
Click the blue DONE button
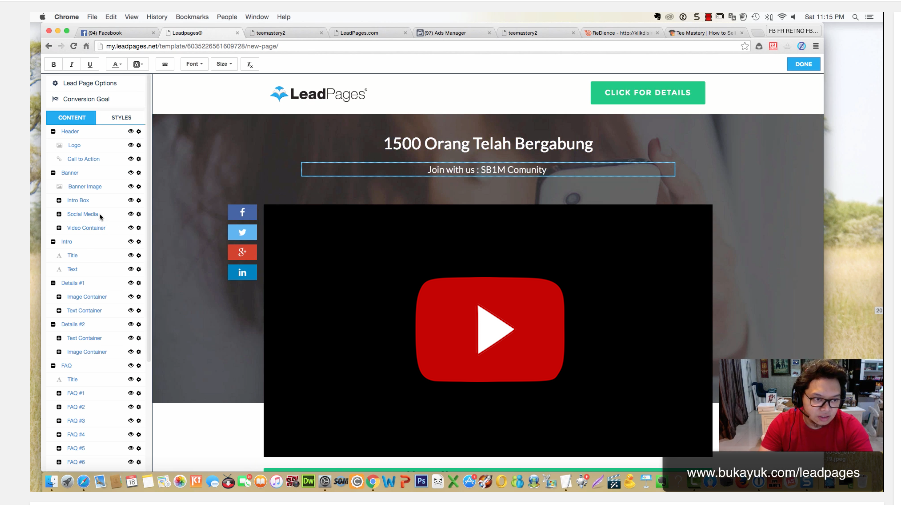click(803, 64)
